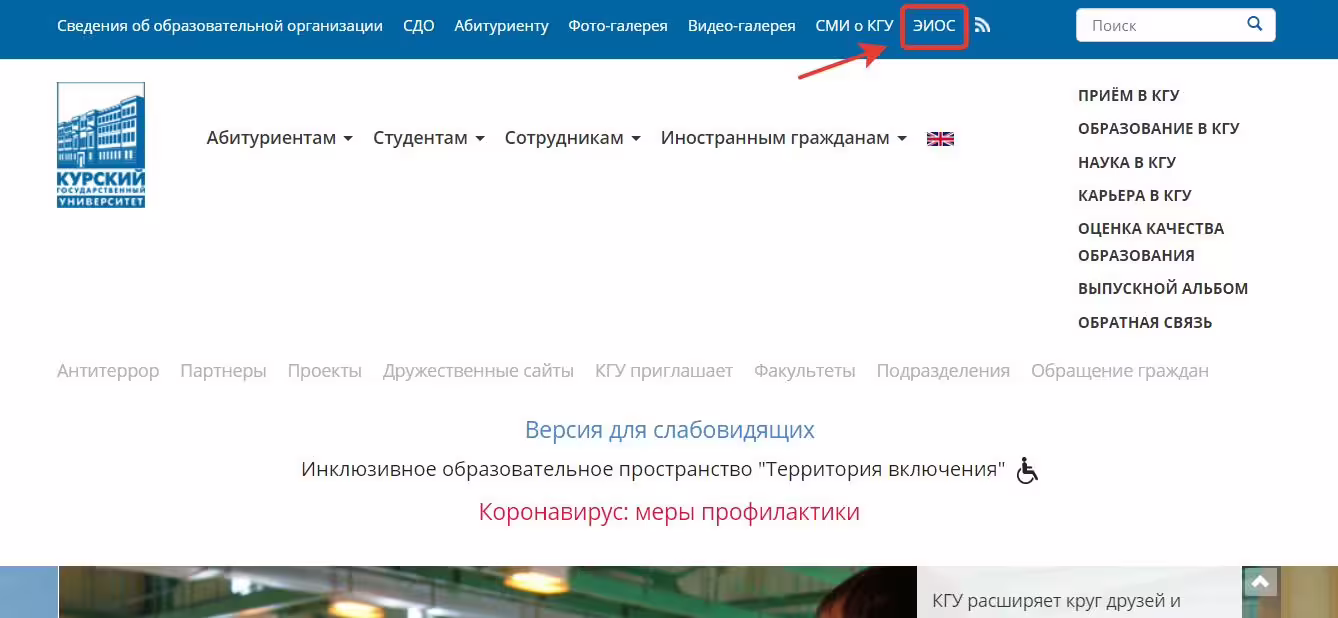Open ОБРАЗОВАНИЕ В КГУ
Screen dimensions: 1338x618
(x=1159, y=129)
